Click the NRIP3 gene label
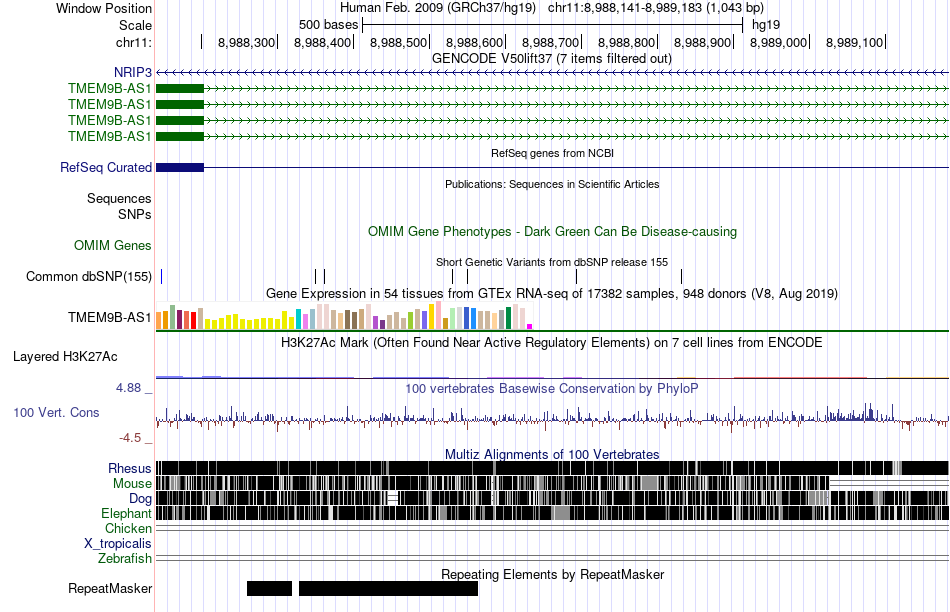Viewport: 950px width, 612px height. (133, 73)
